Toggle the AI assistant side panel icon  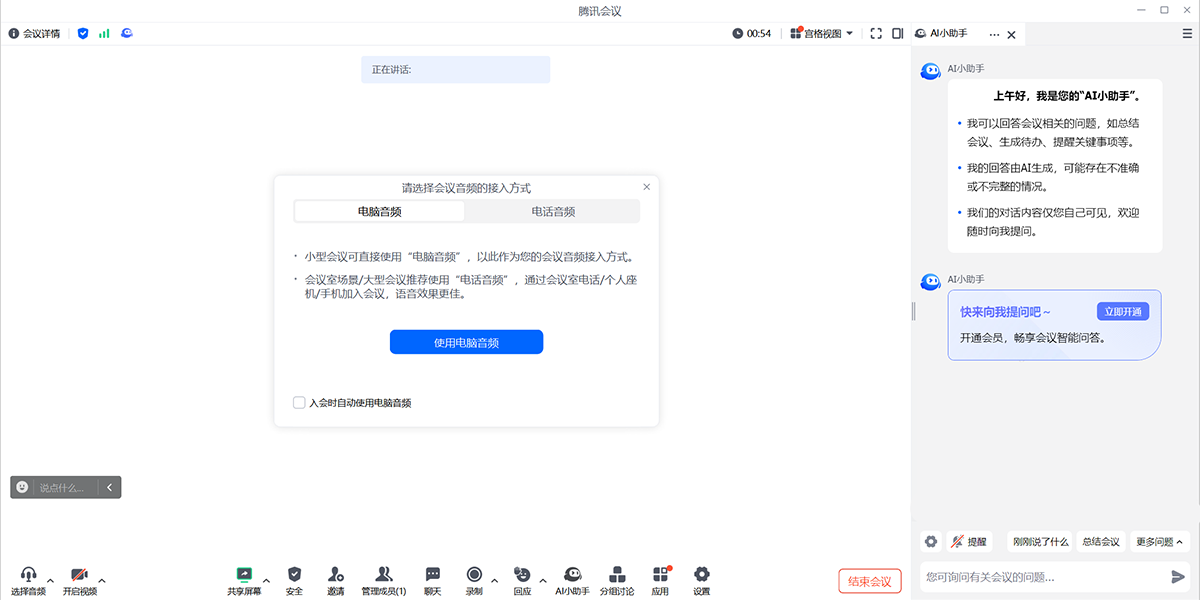pos(897,33)
